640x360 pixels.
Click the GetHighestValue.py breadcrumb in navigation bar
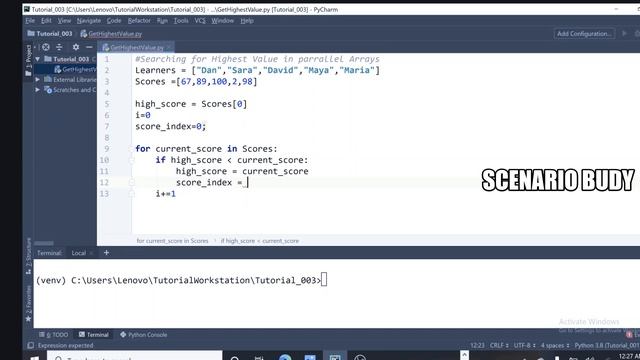coord(111,34)
